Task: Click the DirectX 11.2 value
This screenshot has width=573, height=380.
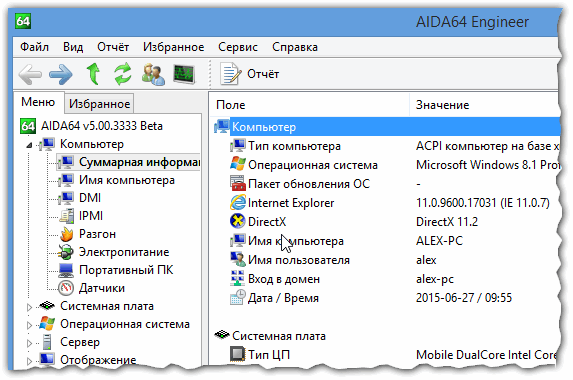Action: pos(447,222)
